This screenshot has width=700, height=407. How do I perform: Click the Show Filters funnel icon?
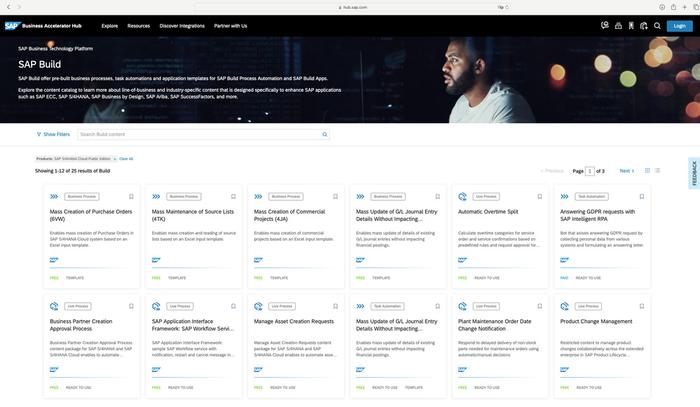coord(39,134)
